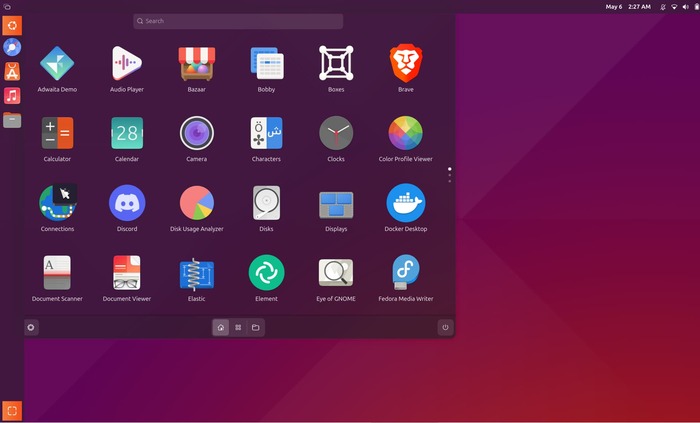Click the Search field in app menu
Viewport: 700px width, 423px height.
[x=238, y=21]
